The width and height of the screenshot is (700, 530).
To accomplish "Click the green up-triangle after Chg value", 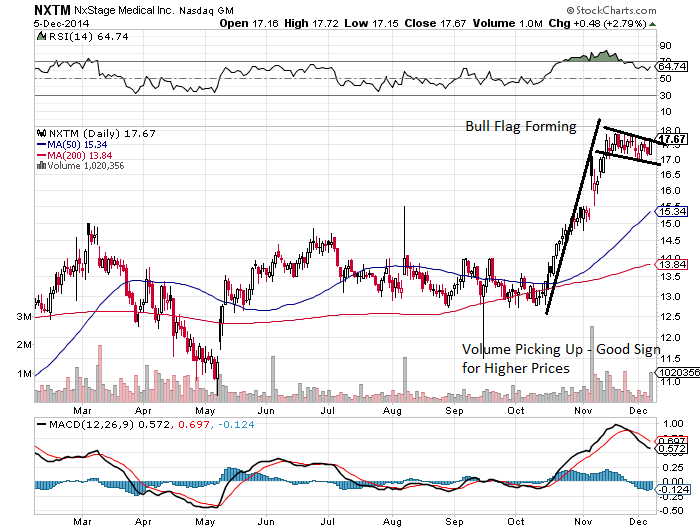I will (653, 24).
